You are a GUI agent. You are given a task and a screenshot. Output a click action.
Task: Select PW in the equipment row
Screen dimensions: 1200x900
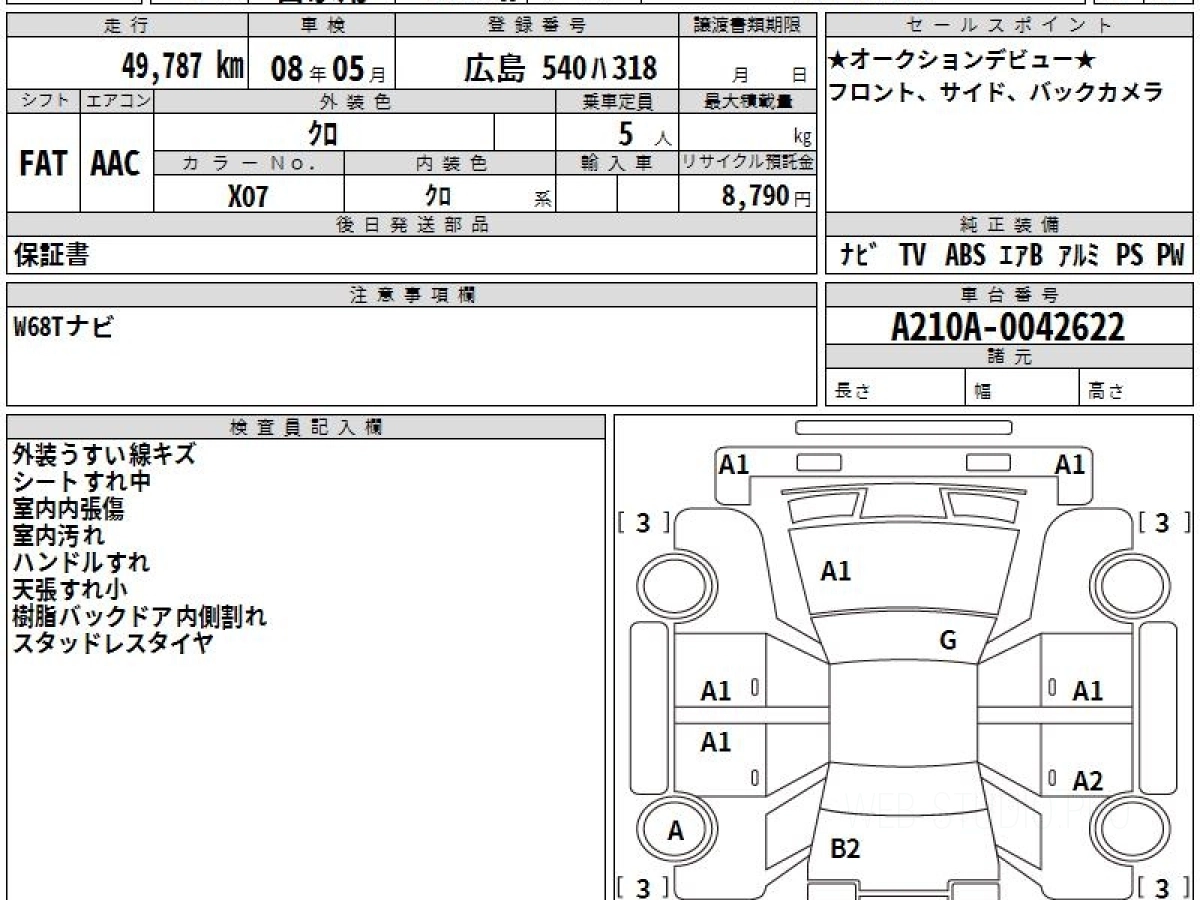(x=1171, y=255)
